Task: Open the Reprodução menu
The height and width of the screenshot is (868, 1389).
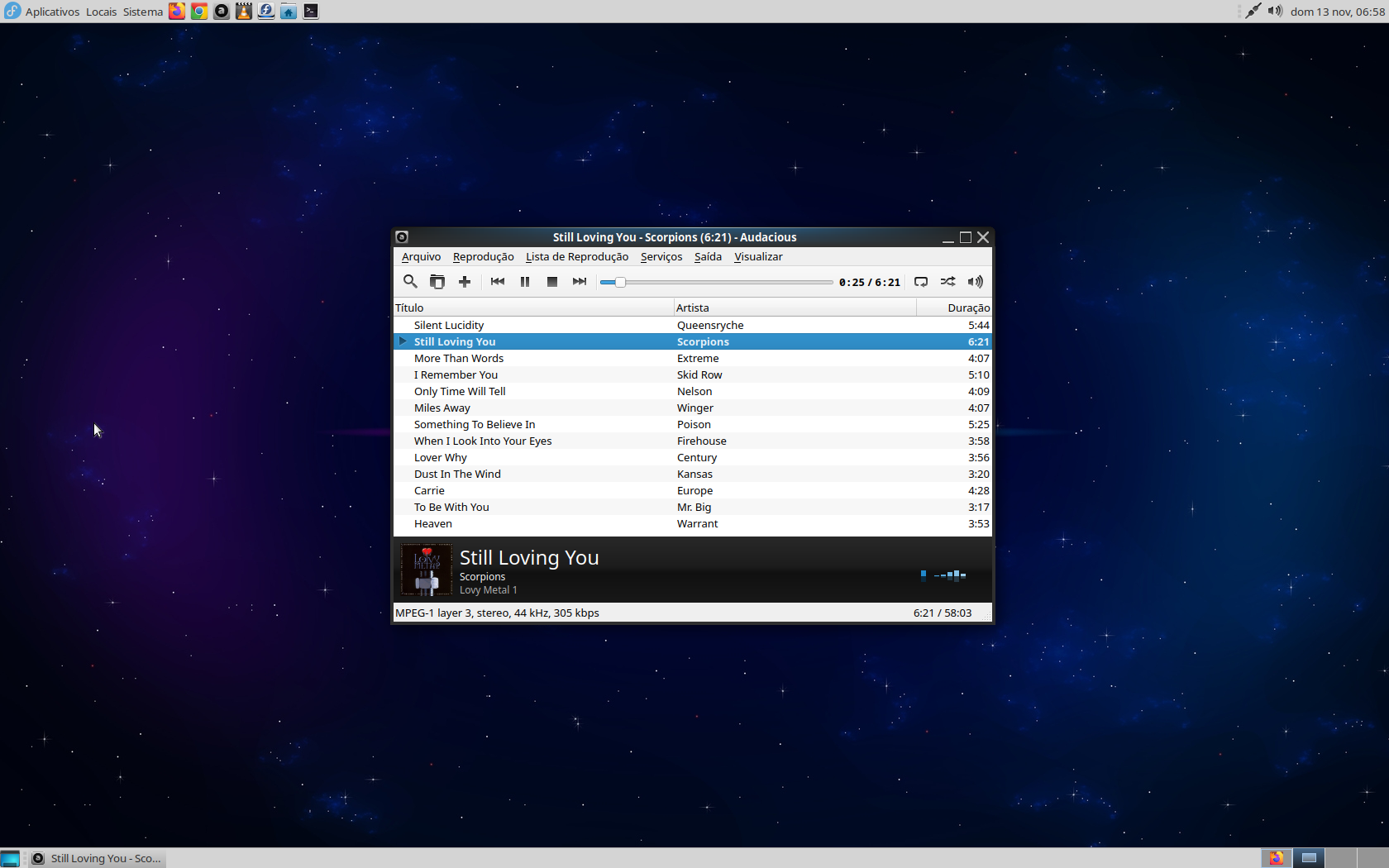Action: [484, 257]
